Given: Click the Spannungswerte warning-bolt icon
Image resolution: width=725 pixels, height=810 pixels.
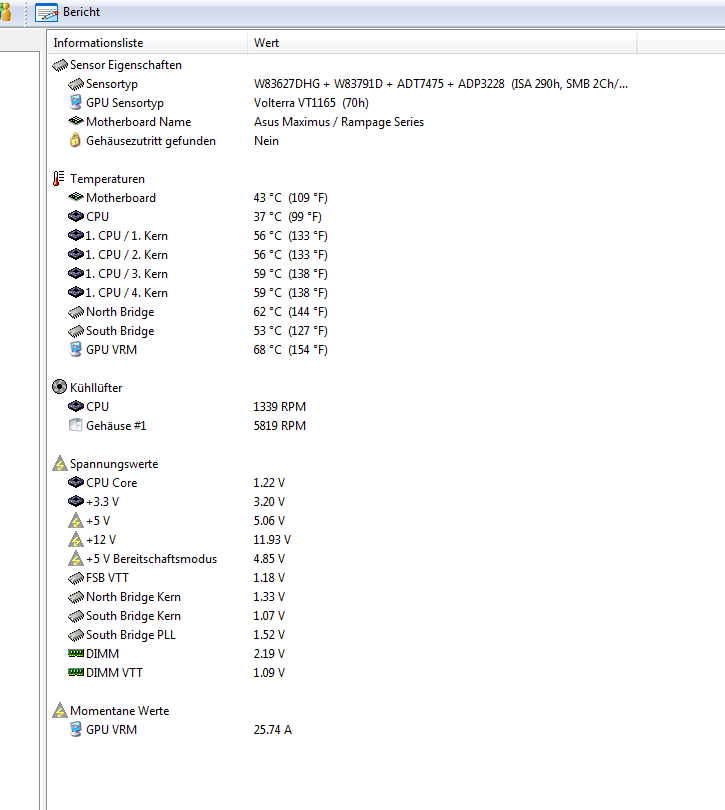Looking at the screenshot, I should pos(60,463).
